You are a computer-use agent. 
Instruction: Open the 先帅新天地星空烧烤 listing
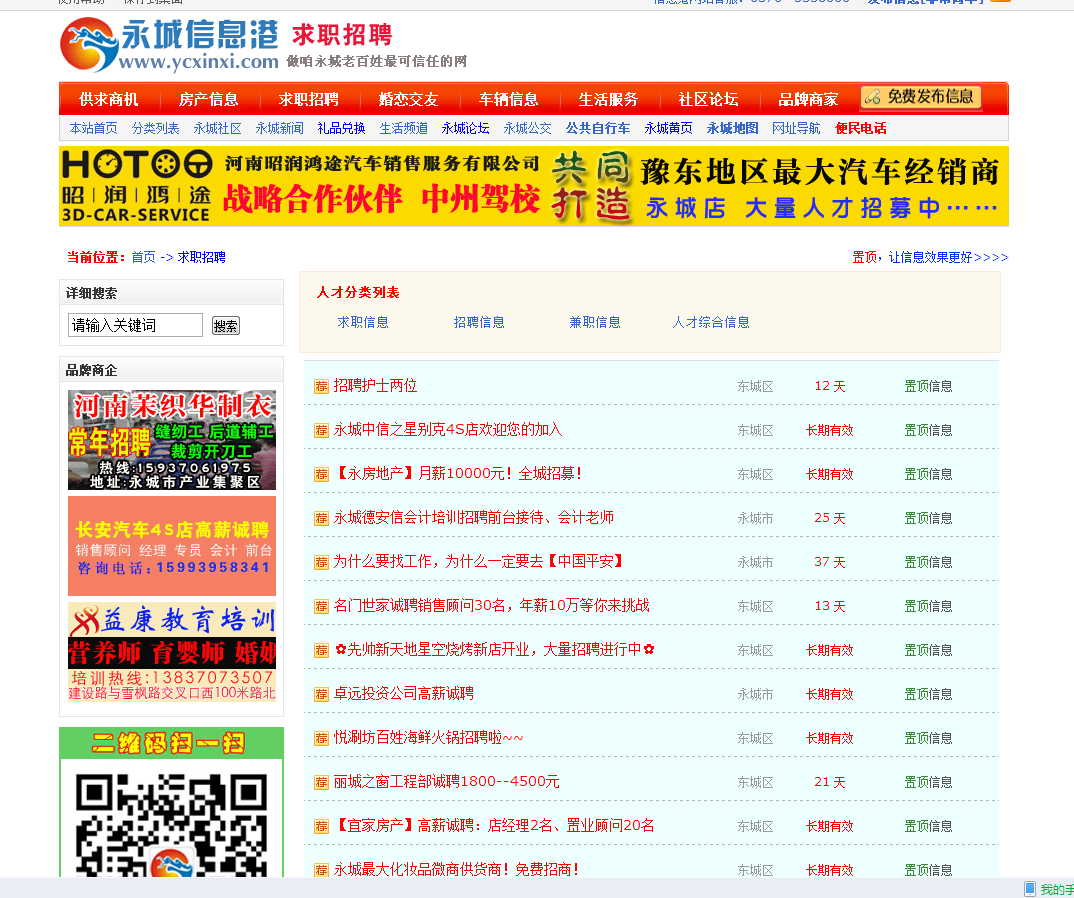(x=495, y=649)
